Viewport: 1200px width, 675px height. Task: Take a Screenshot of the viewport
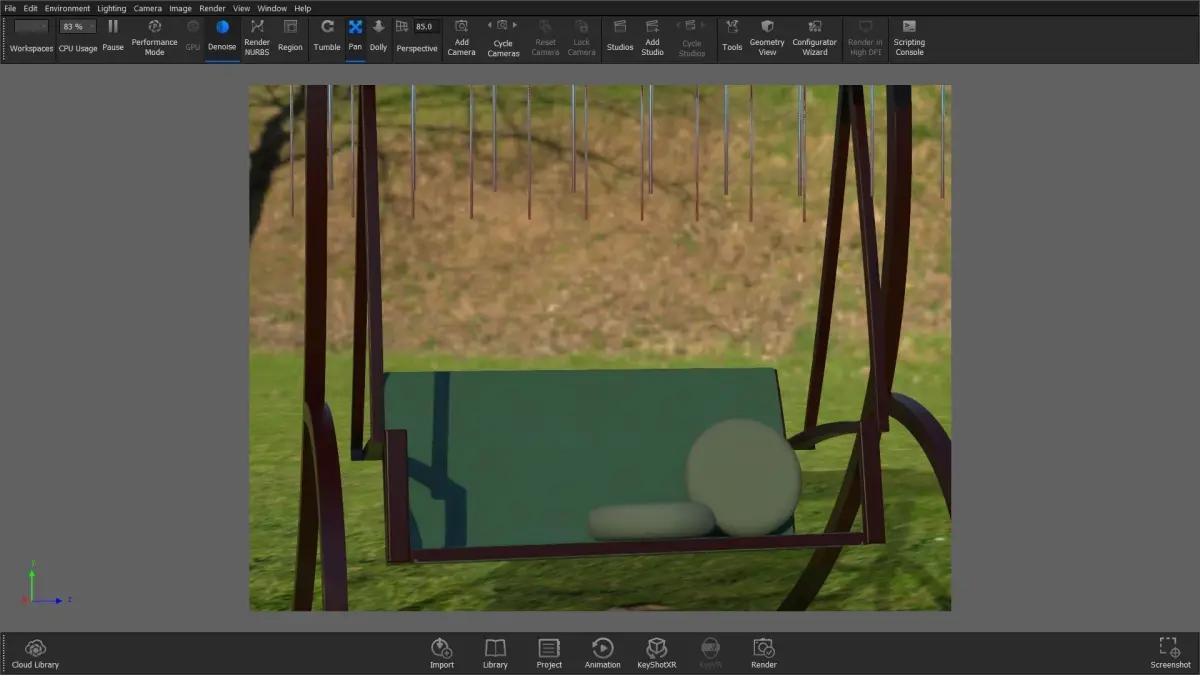1170,654
